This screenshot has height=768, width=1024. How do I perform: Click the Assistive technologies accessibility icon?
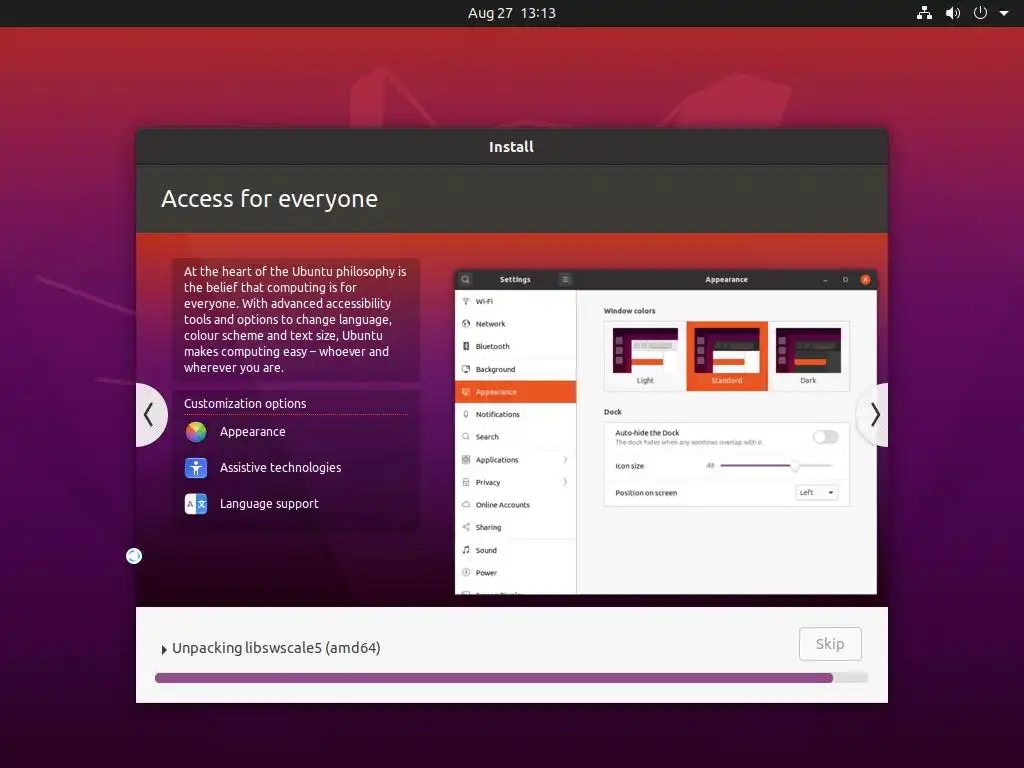click(x=196, y=468)
